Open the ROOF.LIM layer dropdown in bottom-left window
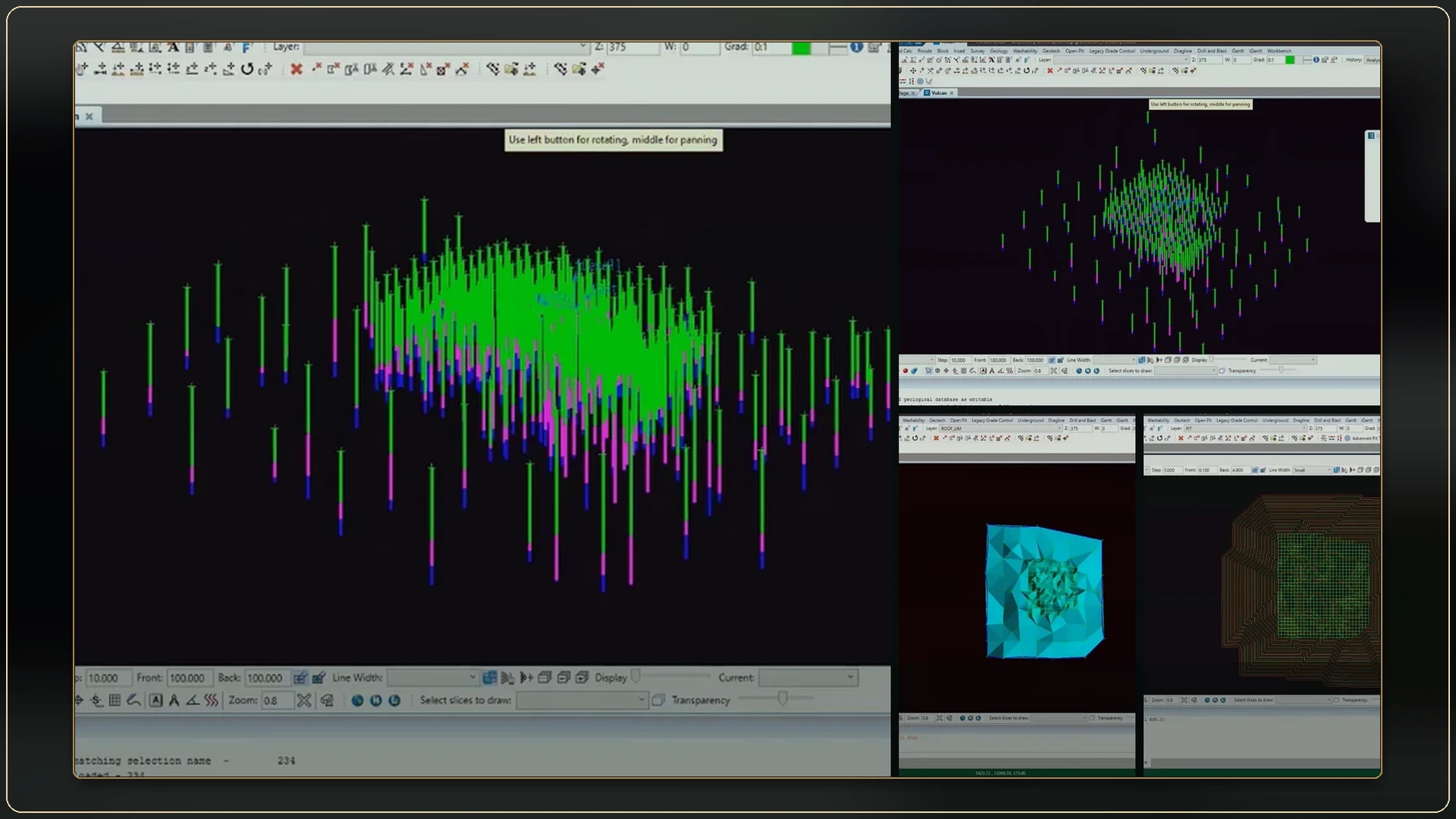This screenshot has height=819, width=1456. point(1000,428)
